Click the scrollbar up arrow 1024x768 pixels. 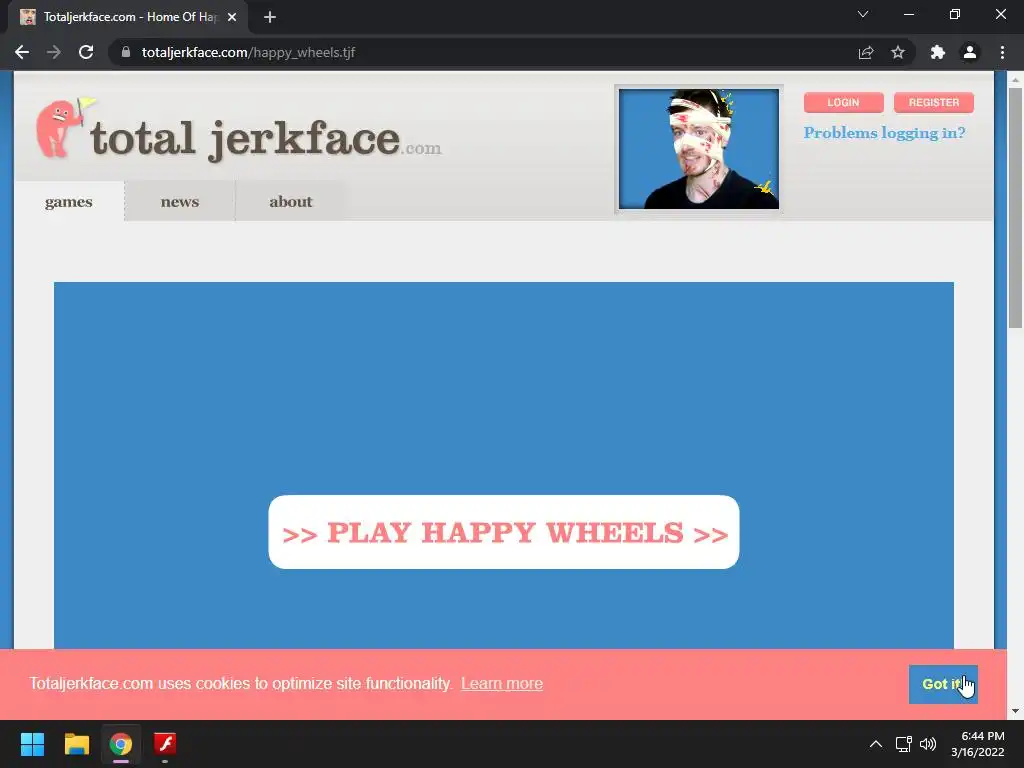click(1015, 80)
